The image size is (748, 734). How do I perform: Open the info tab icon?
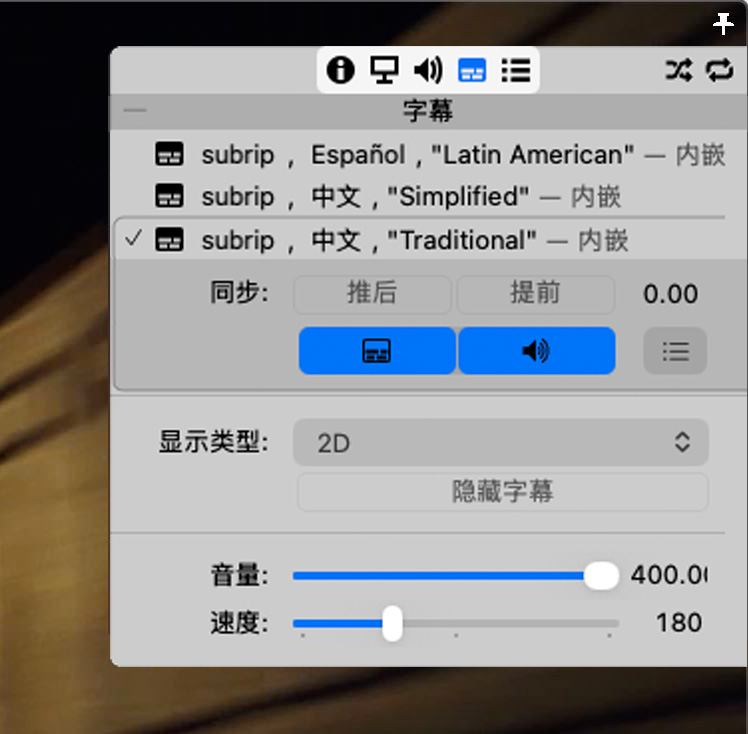pos(340,70)
